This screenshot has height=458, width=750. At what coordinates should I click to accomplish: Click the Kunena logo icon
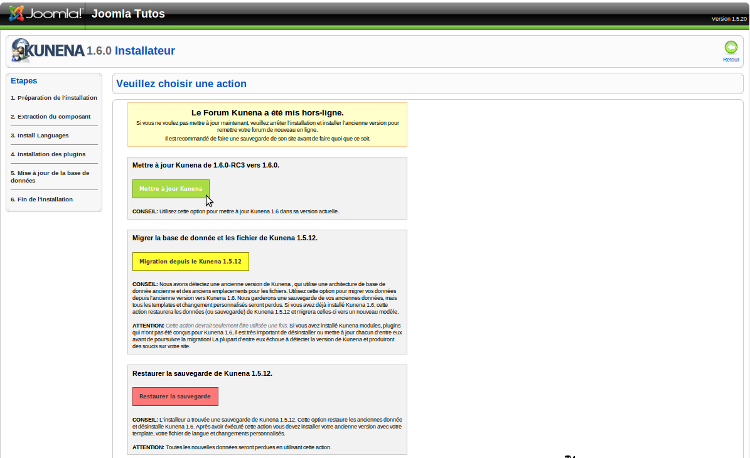(20, 50)
